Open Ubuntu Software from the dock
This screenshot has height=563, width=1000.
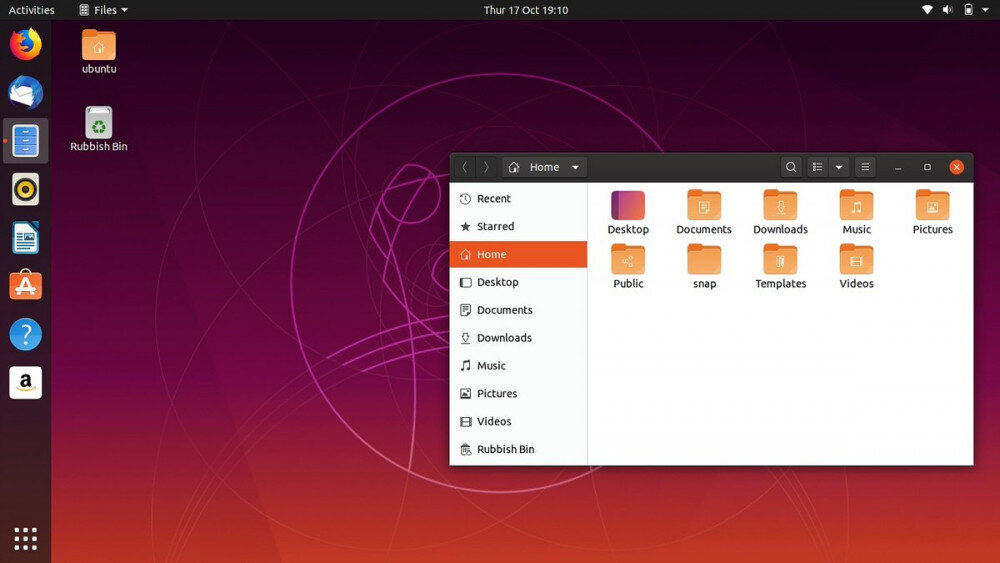pyautogui.click(x=26, y=285)
